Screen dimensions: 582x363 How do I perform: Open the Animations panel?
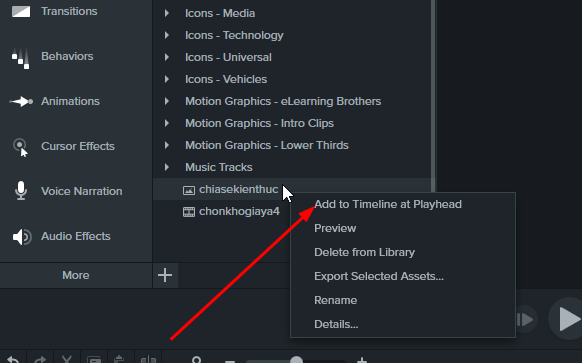click(x=55, y=101)
